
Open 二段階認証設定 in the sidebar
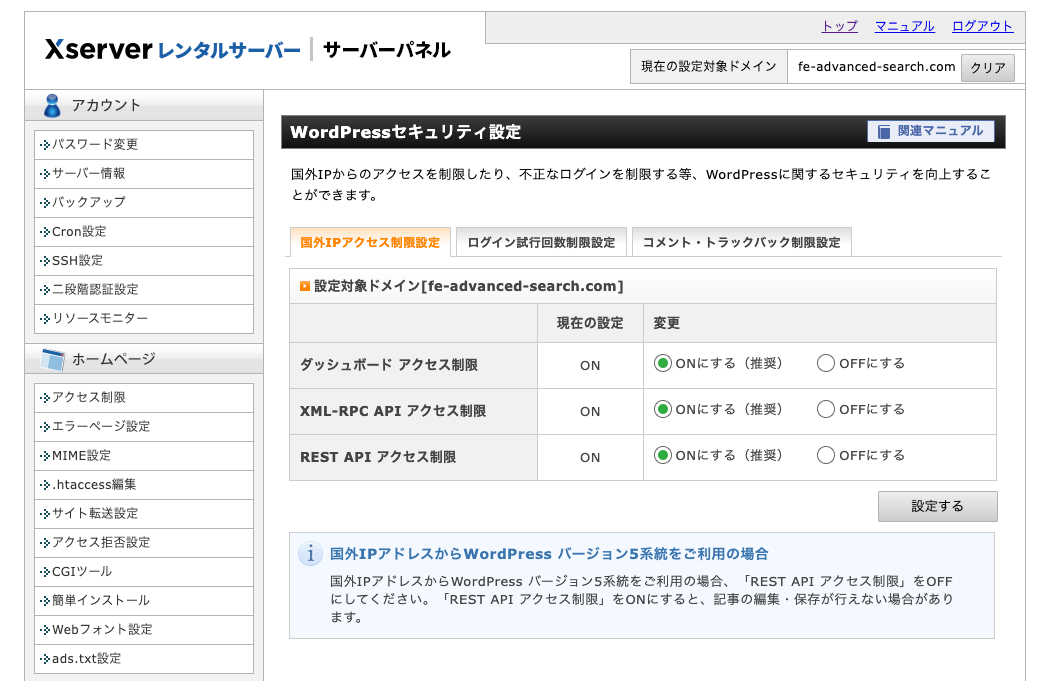[144, 289]
